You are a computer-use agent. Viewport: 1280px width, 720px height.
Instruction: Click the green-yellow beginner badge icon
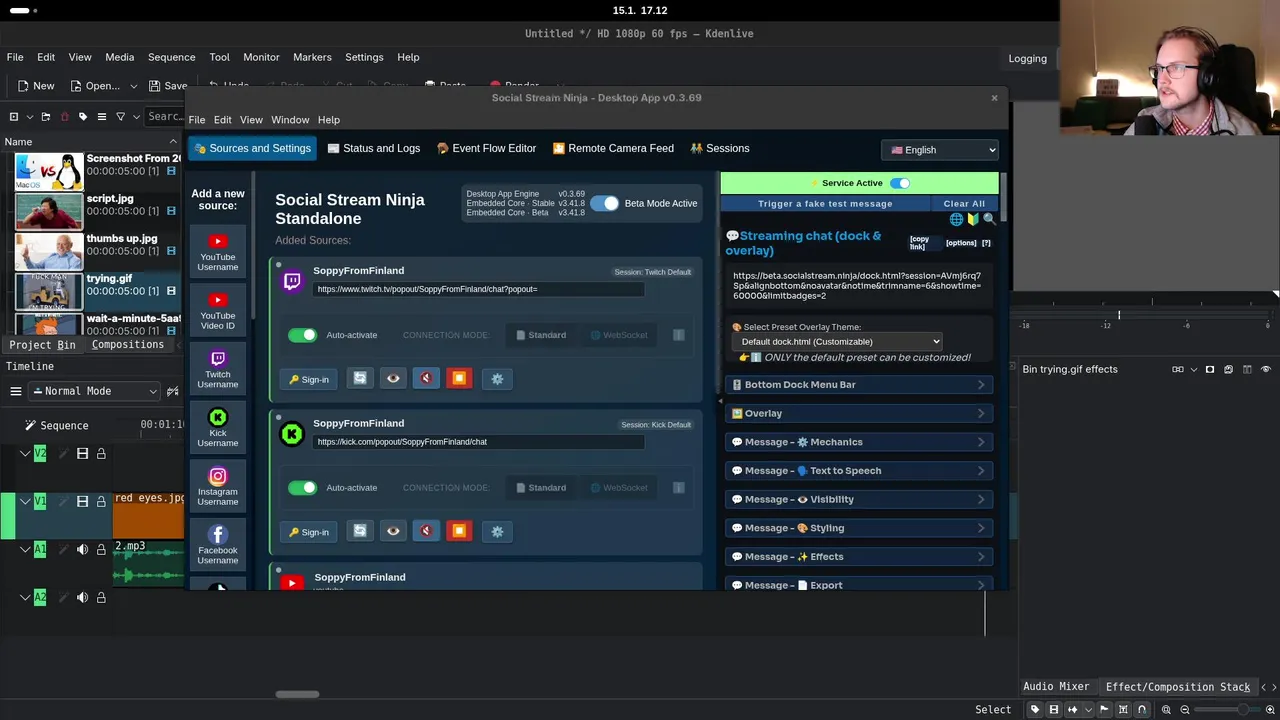coord(973,219)
